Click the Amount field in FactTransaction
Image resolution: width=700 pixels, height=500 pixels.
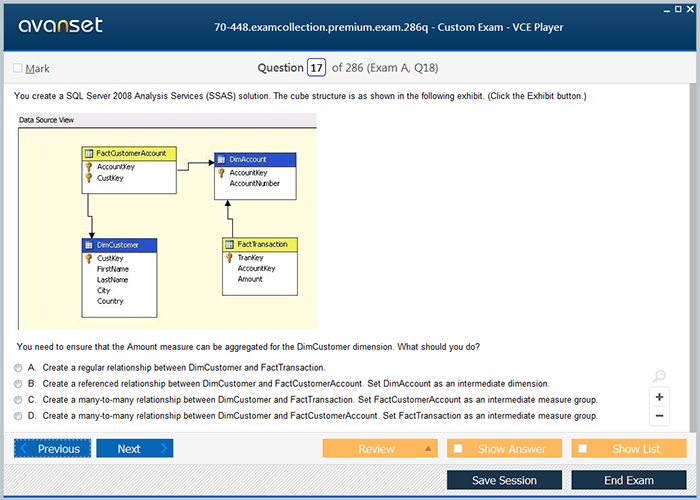tap(250, 279)
